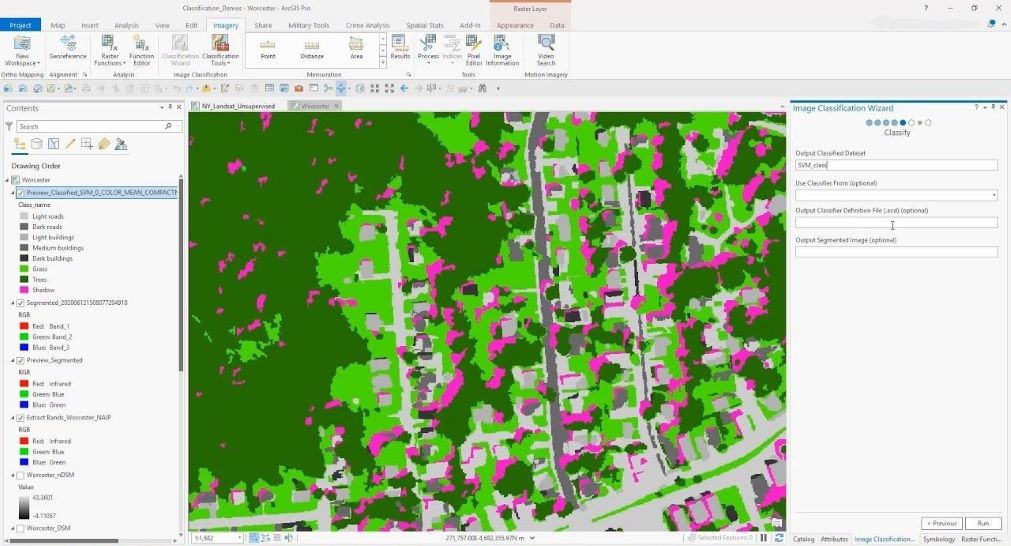Toggle visibility of Preview_Segmented layer
Image resolution: width=1011 pixels, height=546 pixels.
pos(21,360)
